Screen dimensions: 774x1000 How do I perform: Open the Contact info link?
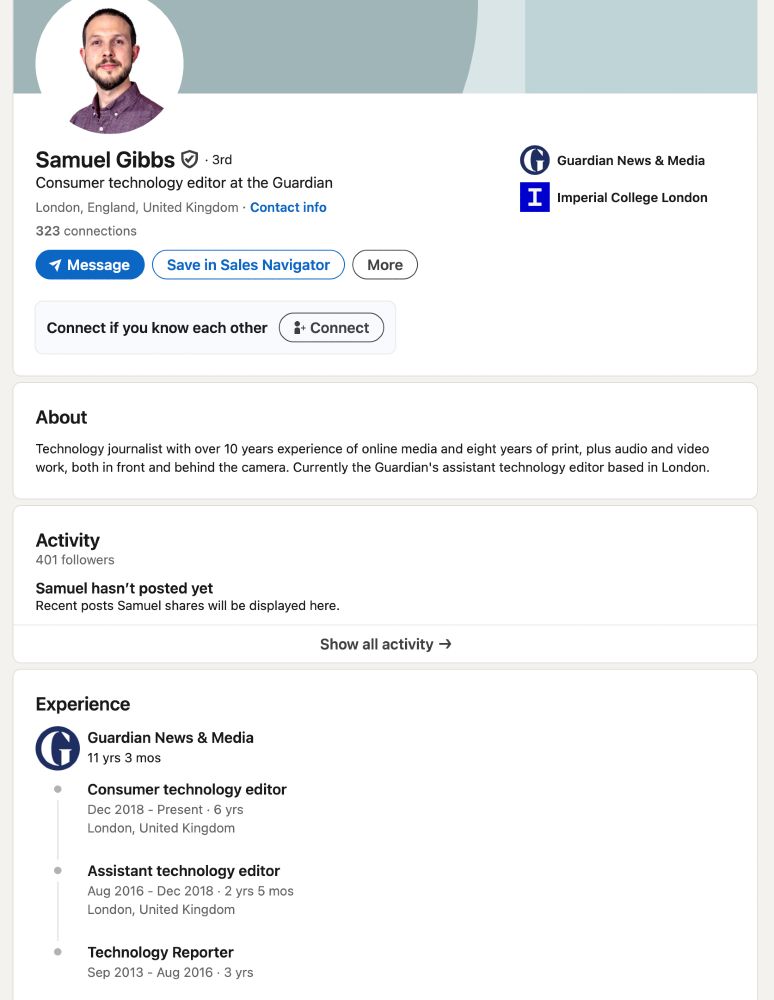(288, 207)
